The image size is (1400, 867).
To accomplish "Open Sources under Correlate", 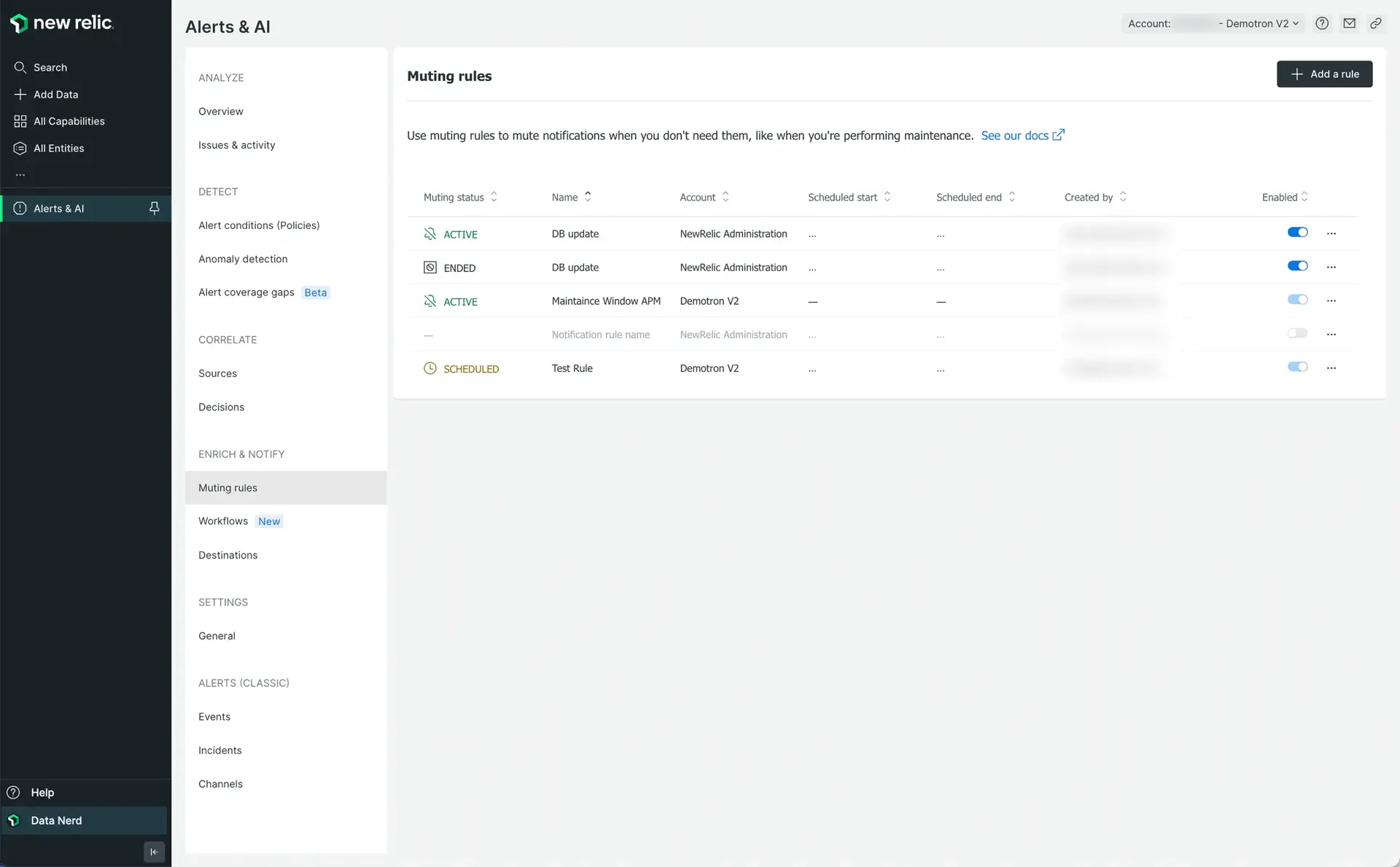I will 217,373.
